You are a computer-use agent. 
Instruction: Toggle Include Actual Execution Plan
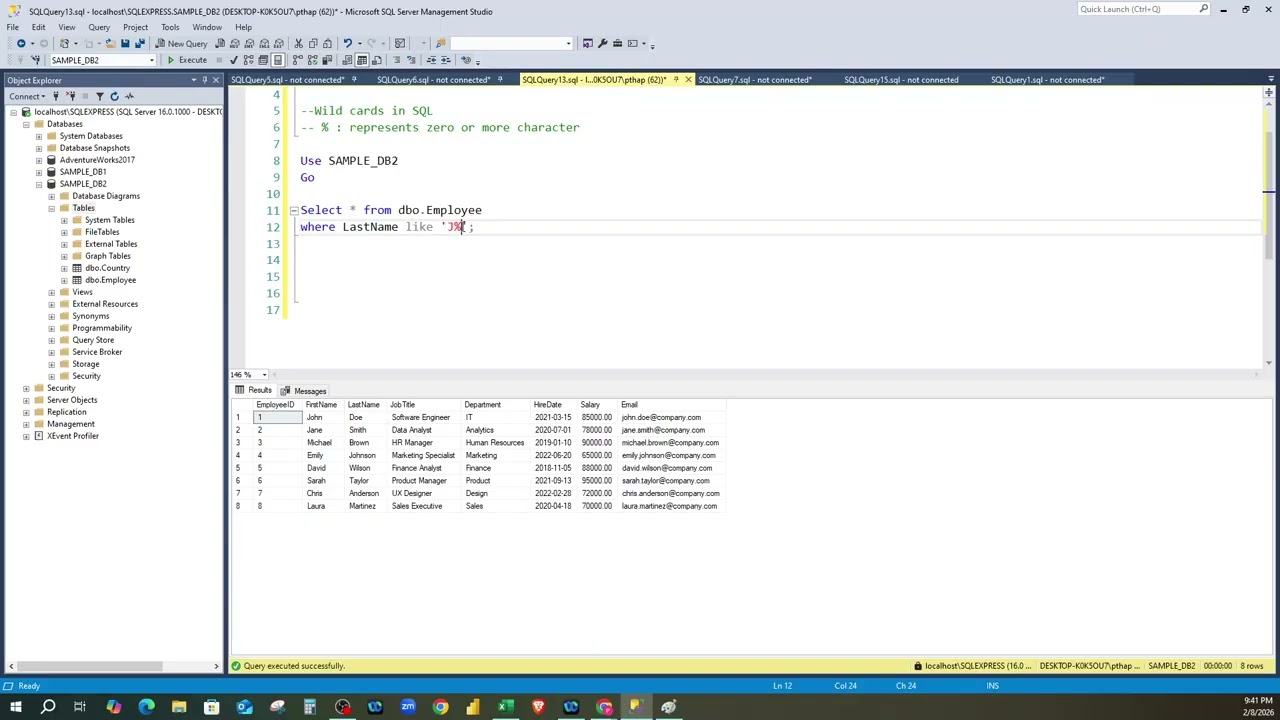click(297, 60)
